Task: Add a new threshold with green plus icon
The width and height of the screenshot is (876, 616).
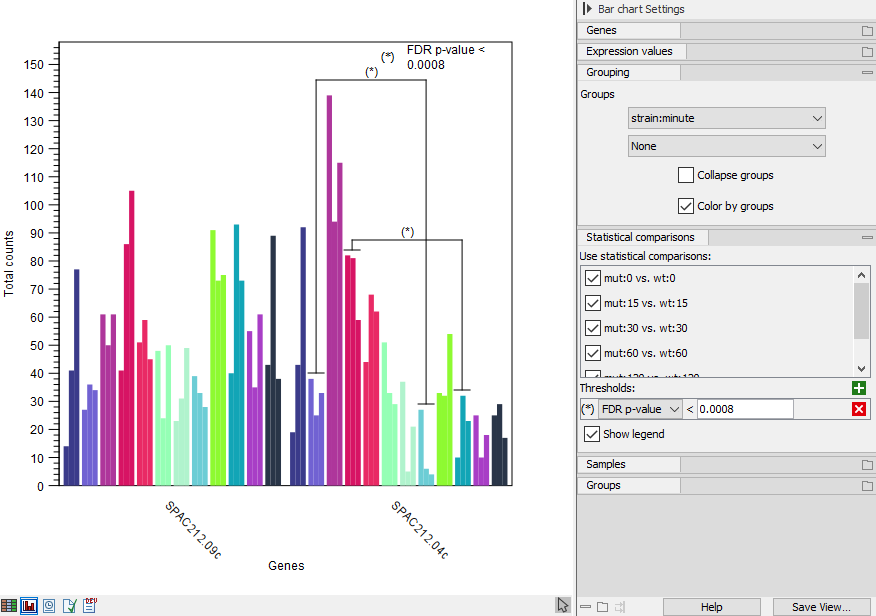Action: coord(858,388)
